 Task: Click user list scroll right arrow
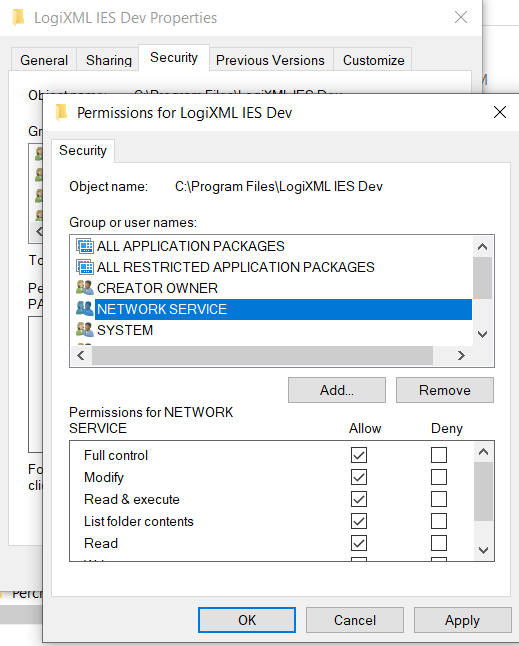click(461, 356)
